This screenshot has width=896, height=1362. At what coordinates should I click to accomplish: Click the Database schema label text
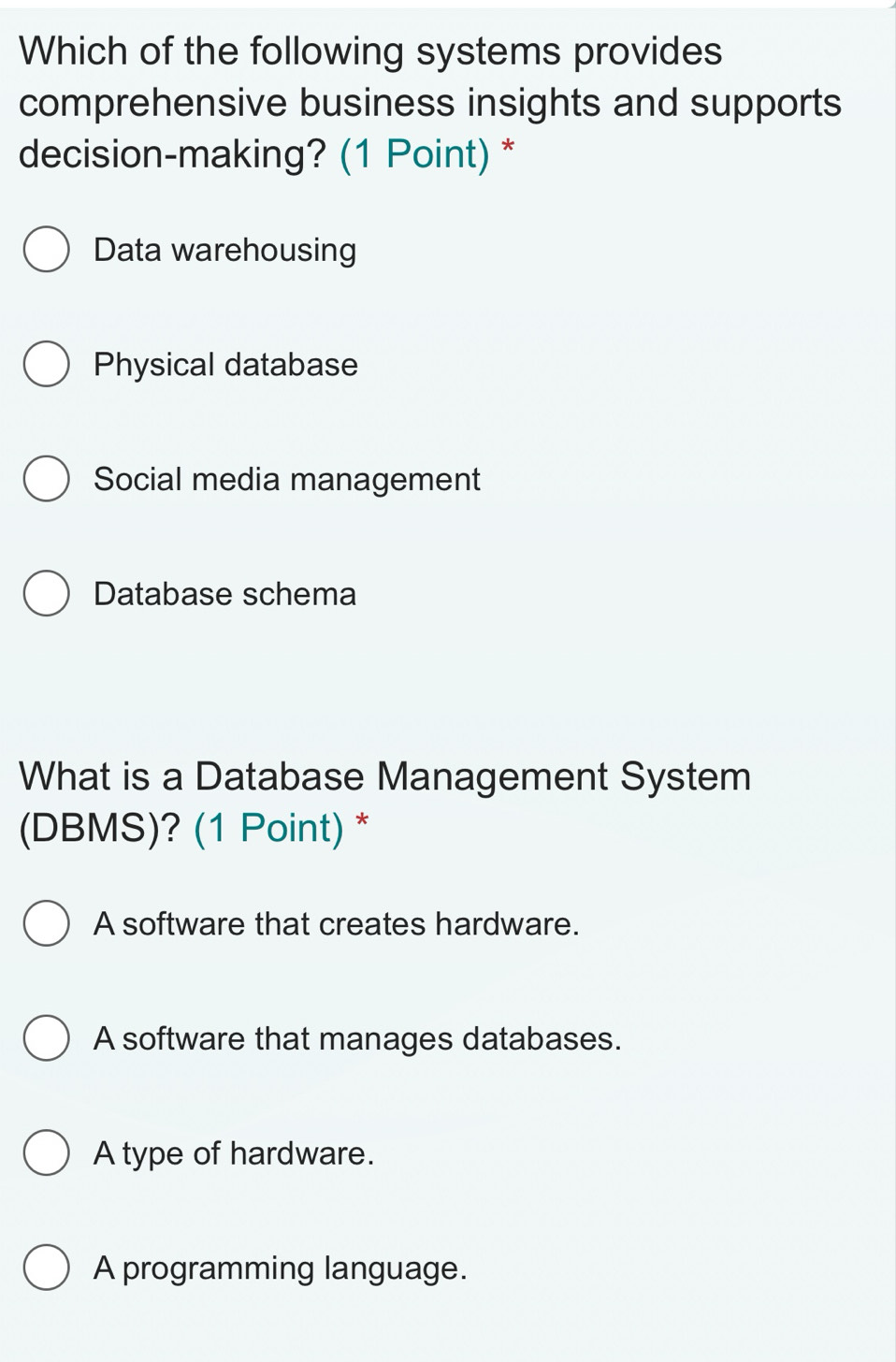224,593
